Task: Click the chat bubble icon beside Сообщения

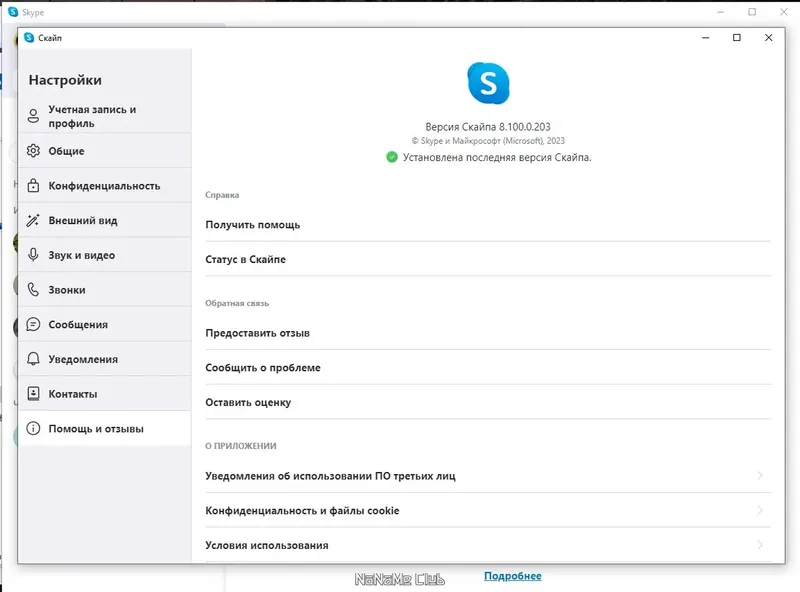Action: [x=33, y=324]
